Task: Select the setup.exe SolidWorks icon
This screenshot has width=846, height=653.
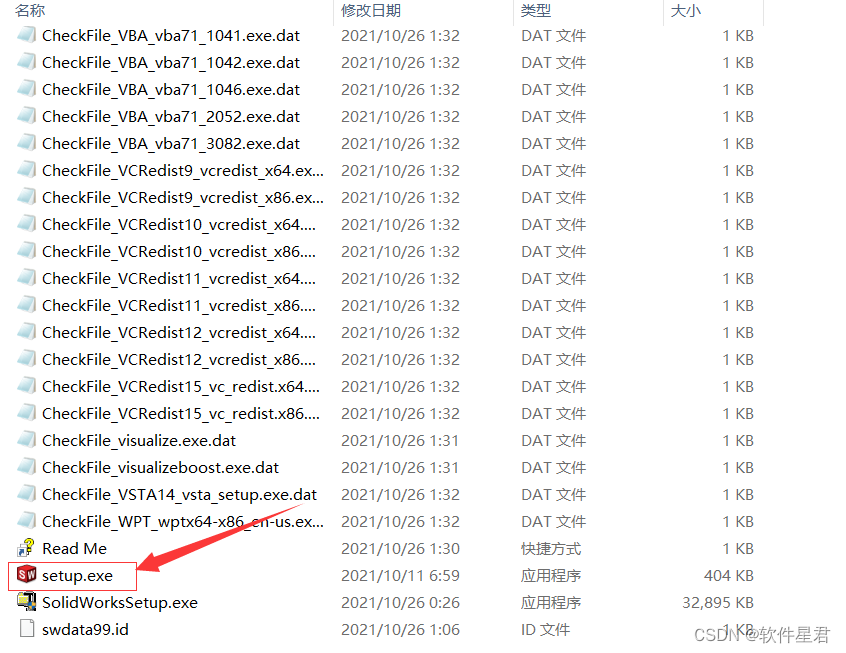Action: 26,575
